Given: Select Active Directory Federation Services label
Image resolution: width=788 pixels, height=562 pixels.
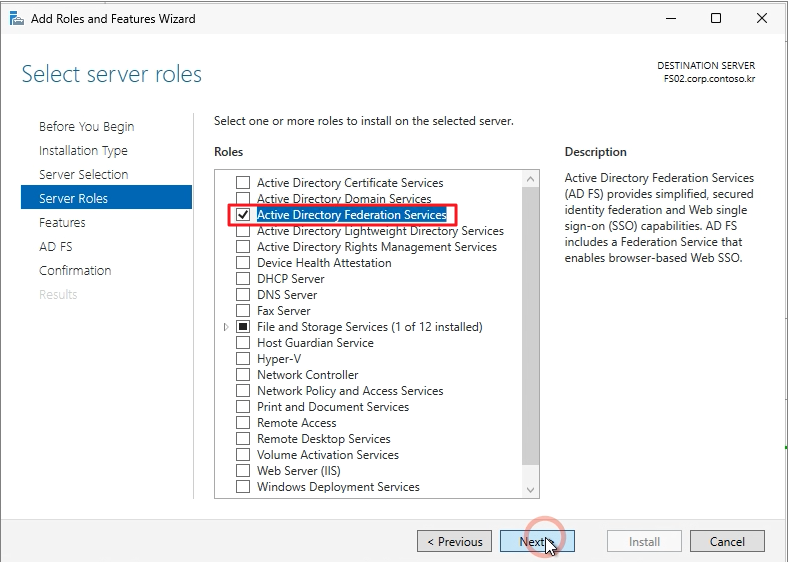Looking at the screenshot, I should click(x=352, y=215).
